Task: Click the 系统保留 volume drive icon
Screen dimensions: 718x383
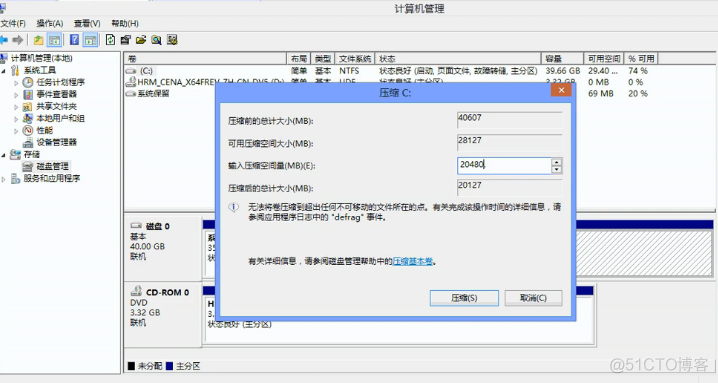Action: coord(131,93)
